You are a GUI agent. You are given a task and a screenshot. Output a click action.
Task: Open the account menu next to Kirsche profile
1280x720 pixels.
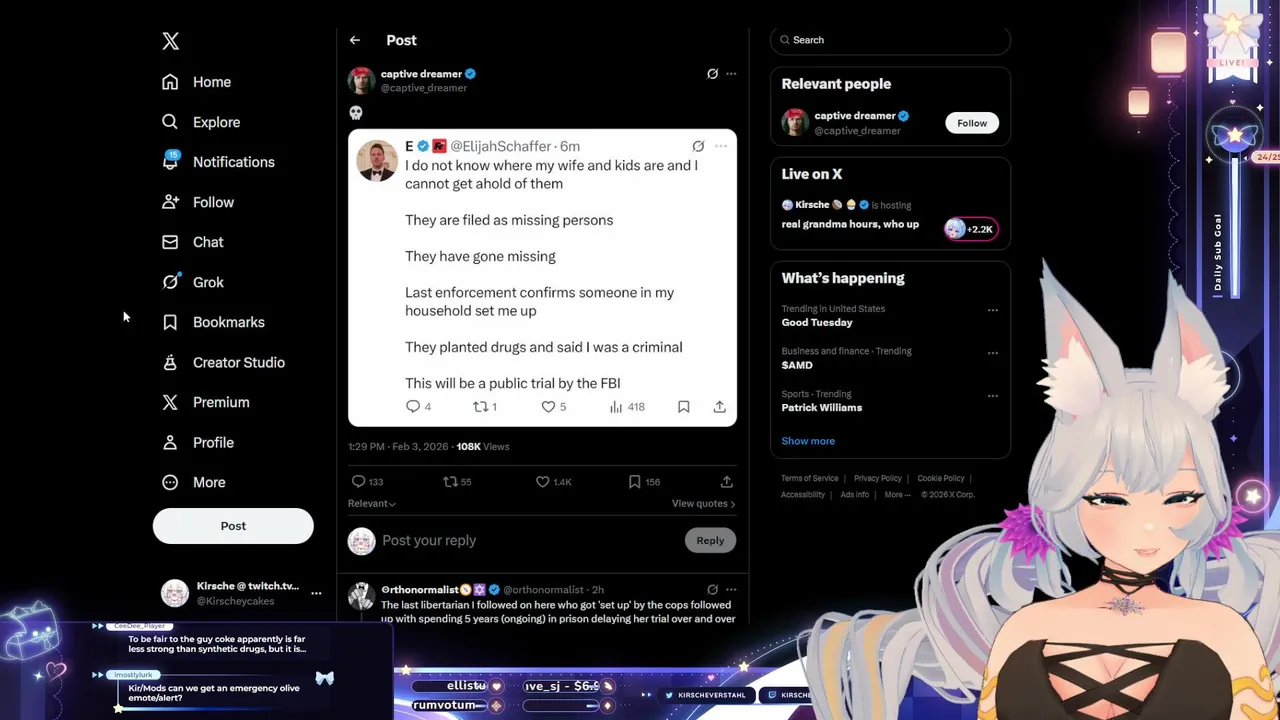coord(316,593)
